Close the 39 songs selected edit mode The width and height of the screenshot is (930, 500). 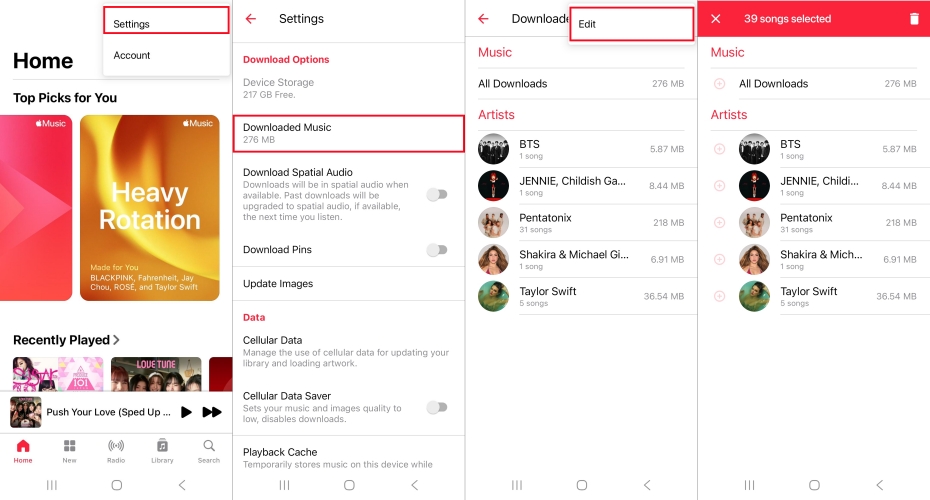pos(716,19)
